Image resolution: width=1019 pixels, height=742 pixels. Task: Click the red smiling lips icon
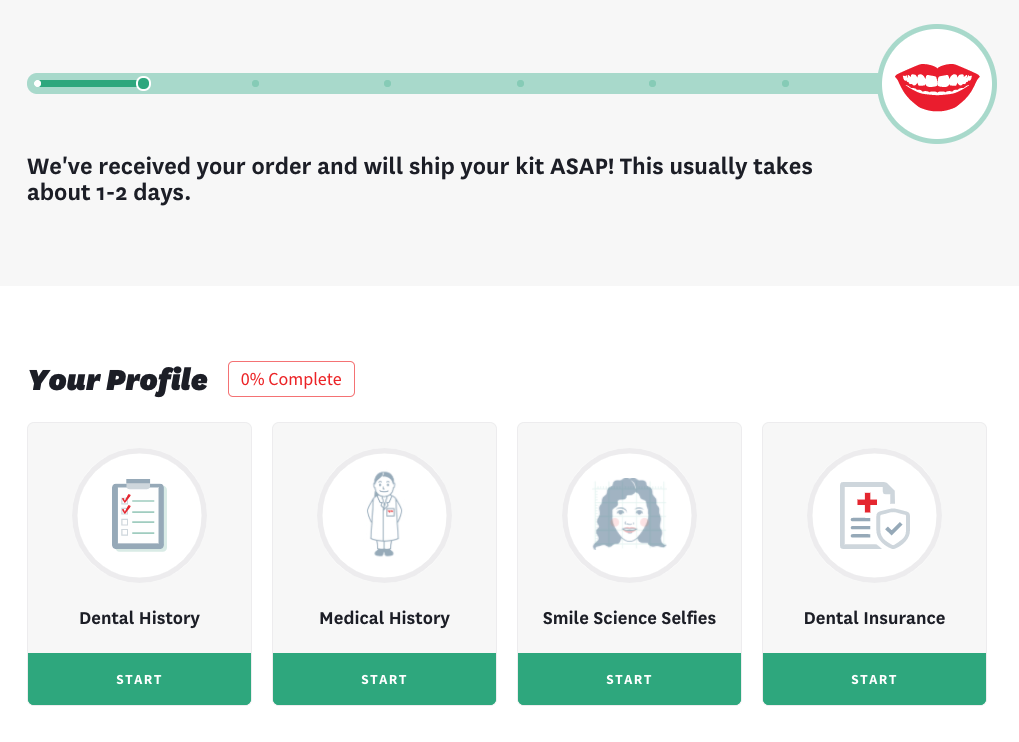[x=937, y=84]
